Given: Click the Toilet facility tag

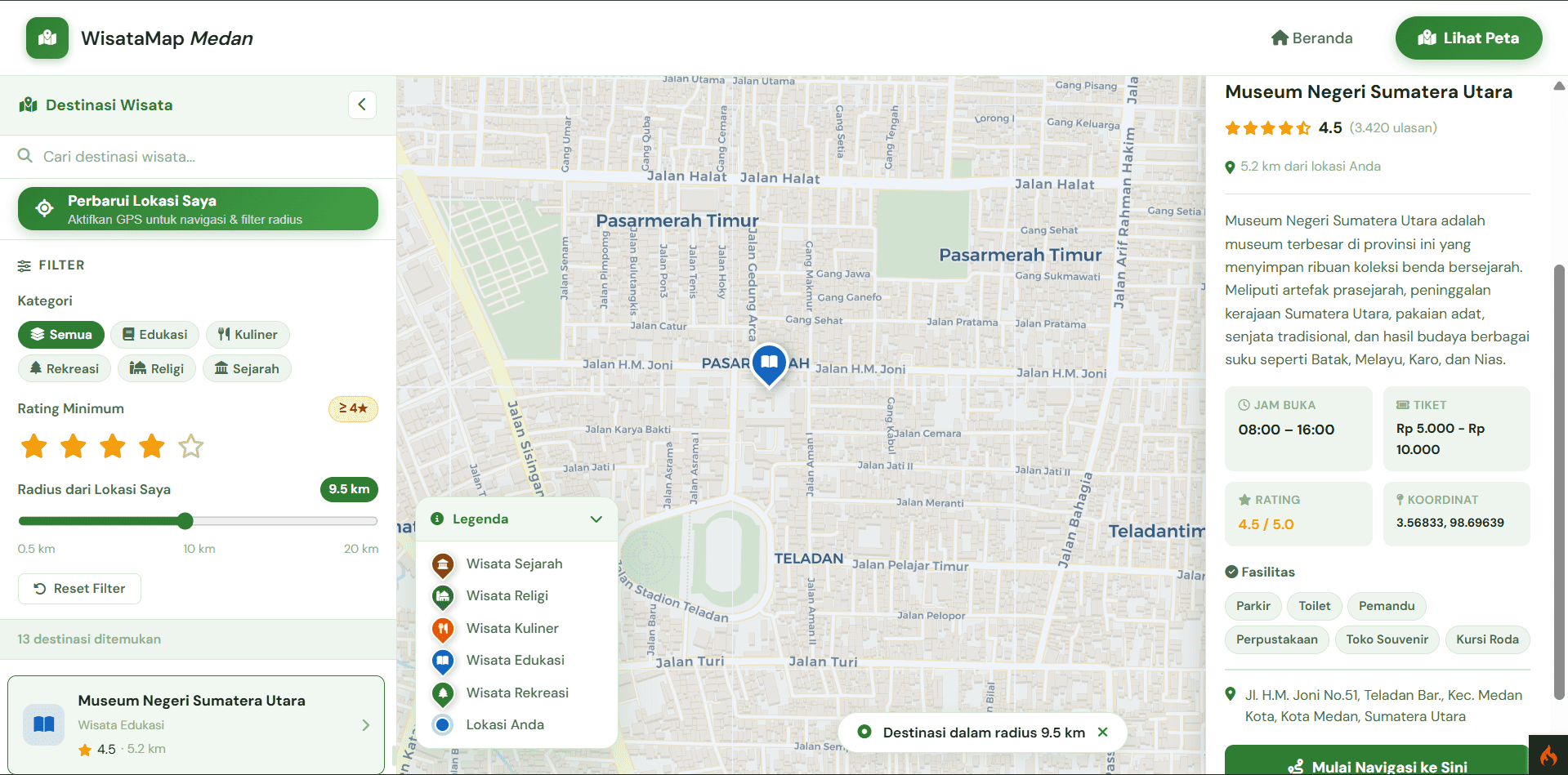Looking at the screenshot, I should pyautogui.click(x=1315, y=606).
